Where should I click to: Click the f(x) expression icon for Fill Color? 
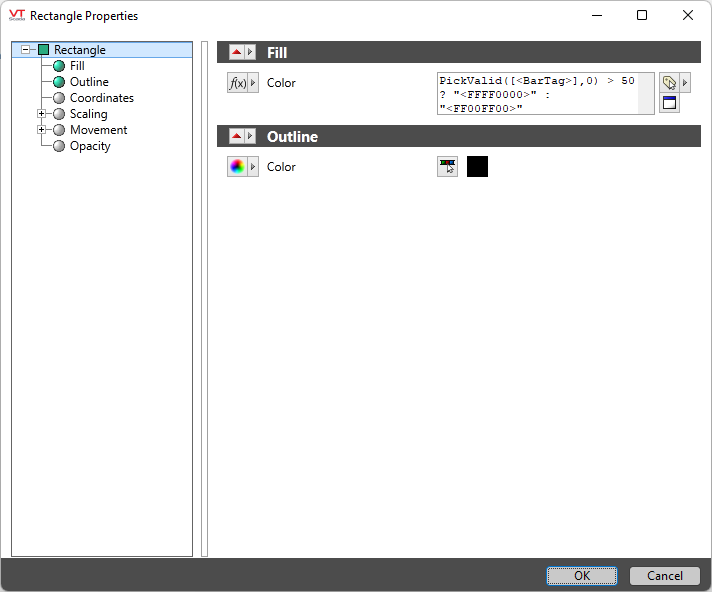[x=237, y=83]
